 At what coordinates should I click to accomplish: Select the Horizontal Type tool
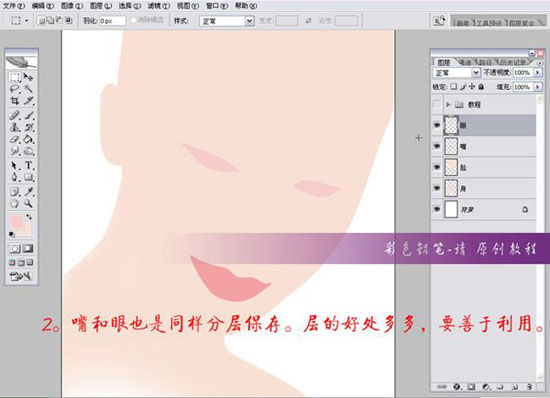[28, 165]
